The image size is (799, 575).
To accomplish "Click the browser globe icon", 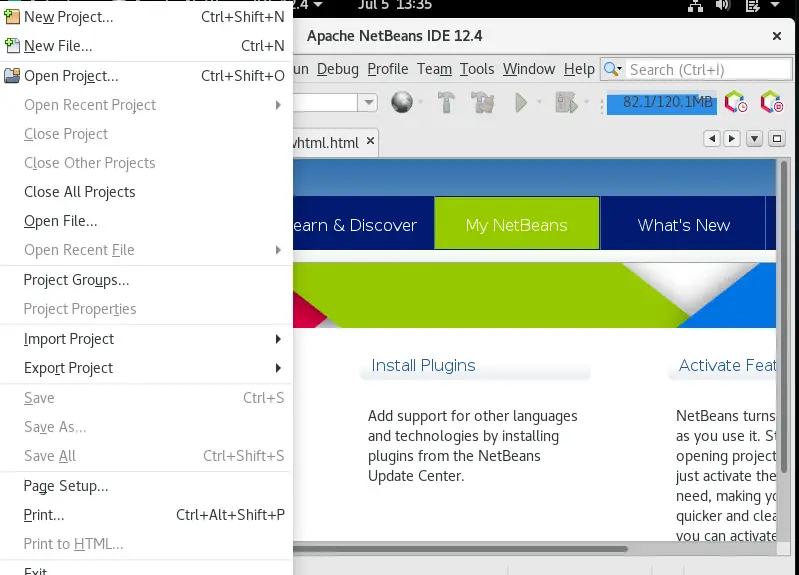I will tap(402, 102).
